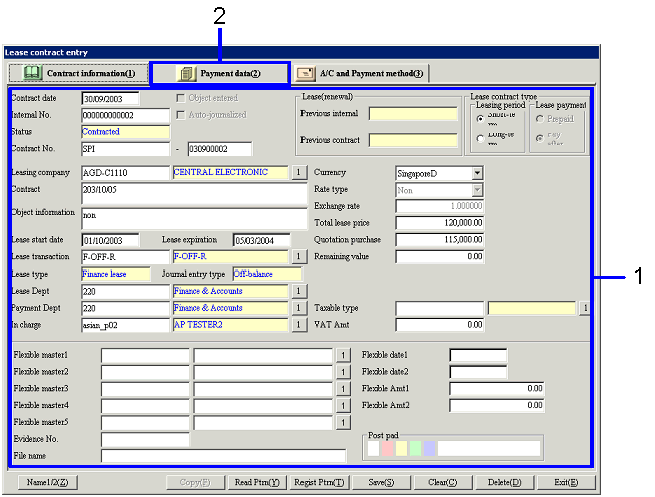Pick the white Post pad swatch

click(373, 449)
